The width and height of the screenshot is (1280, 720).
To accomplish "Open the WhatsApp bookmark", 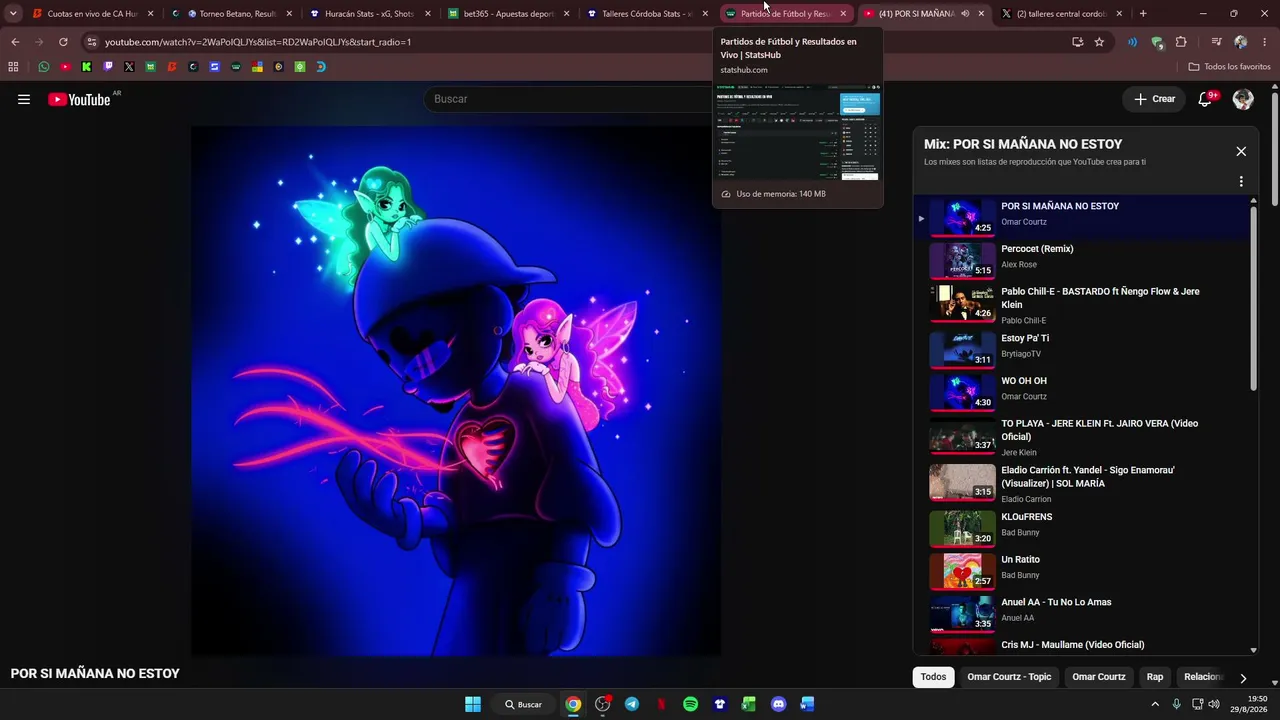I will point(44,67).
